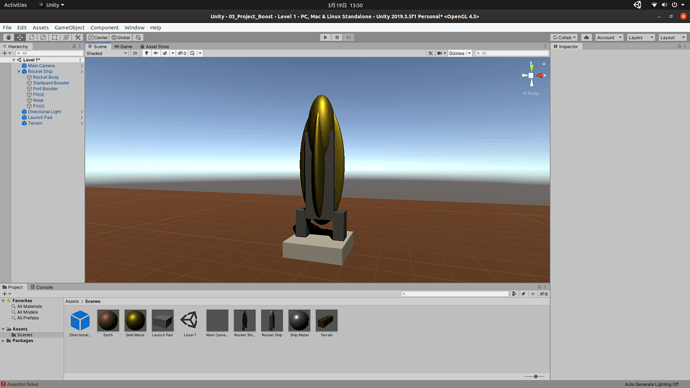Screen dimensions: 690x388
Task: Select Starboard Booster object
Action: point(51,83)
